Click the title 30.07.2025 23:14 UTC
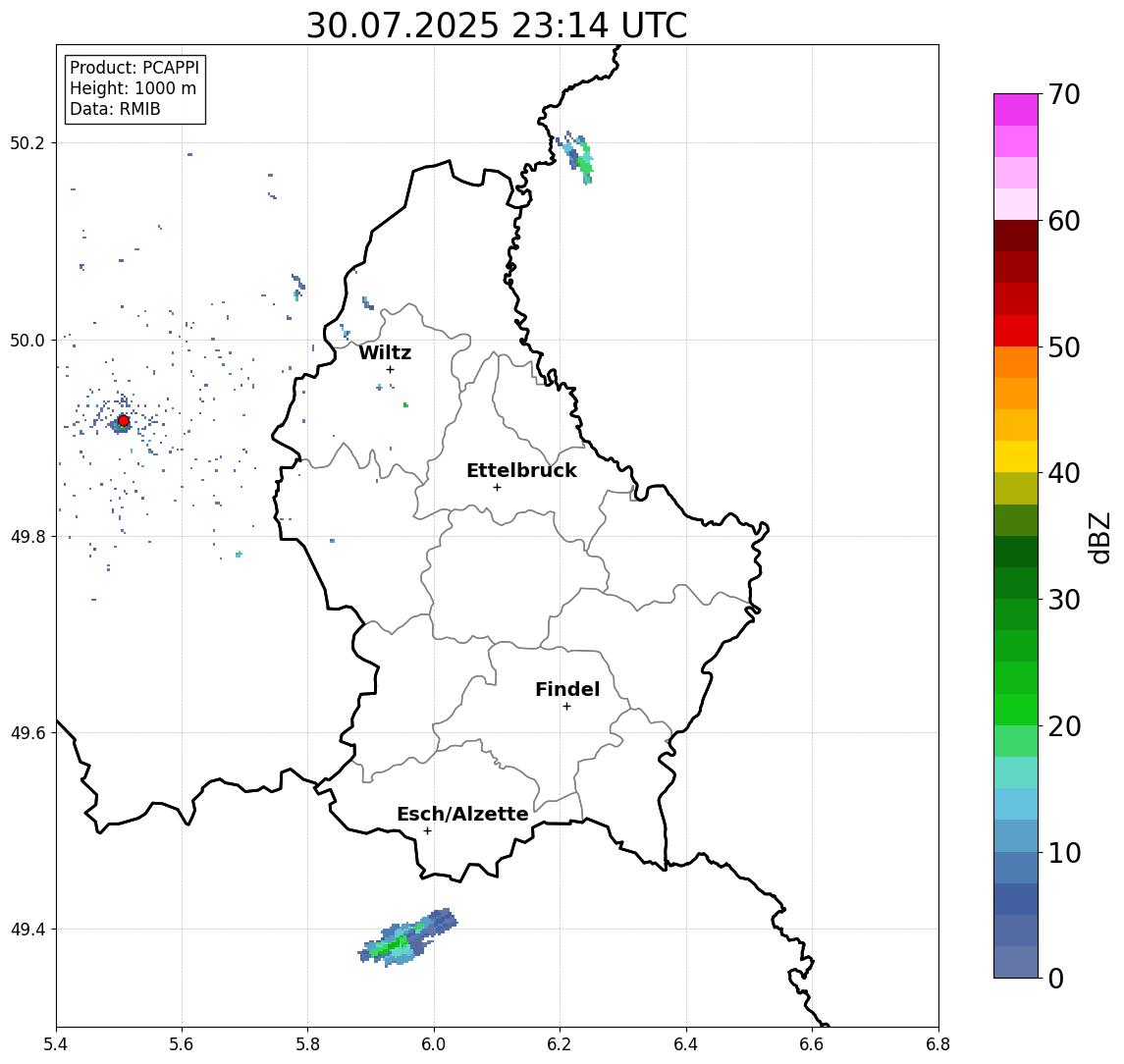Screen dimensions: 1124x1064 coord(497,26)
